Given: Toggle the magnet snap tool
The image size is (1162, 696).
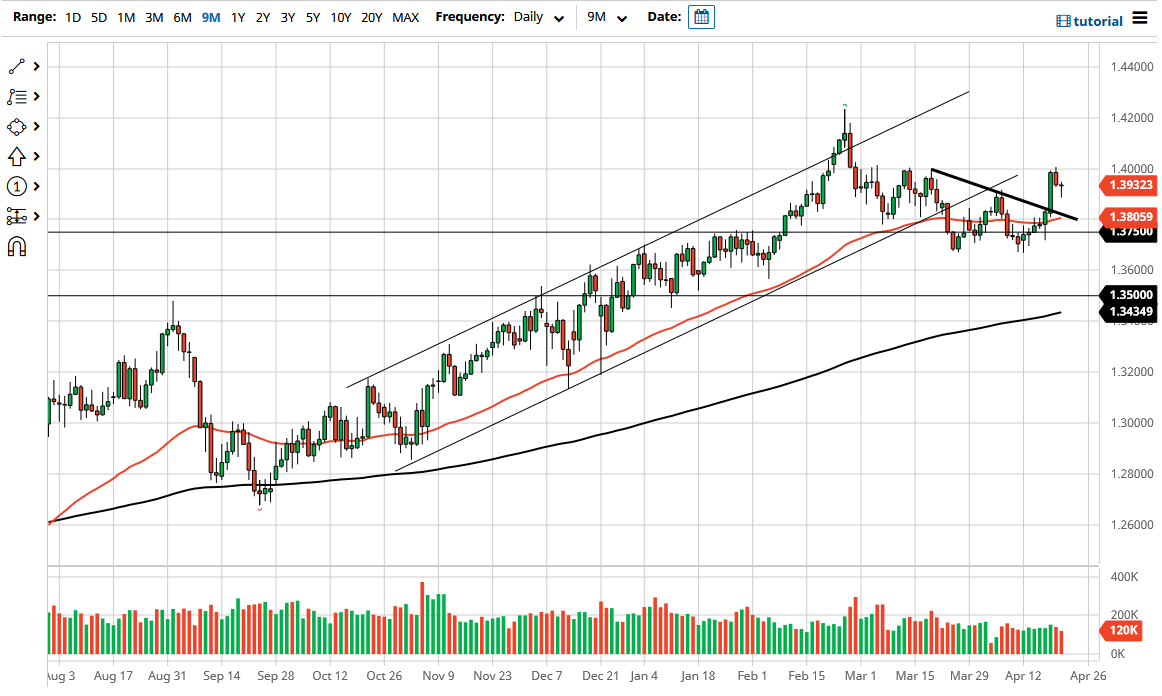Looking at the screenshot, I should pos(16,246).
